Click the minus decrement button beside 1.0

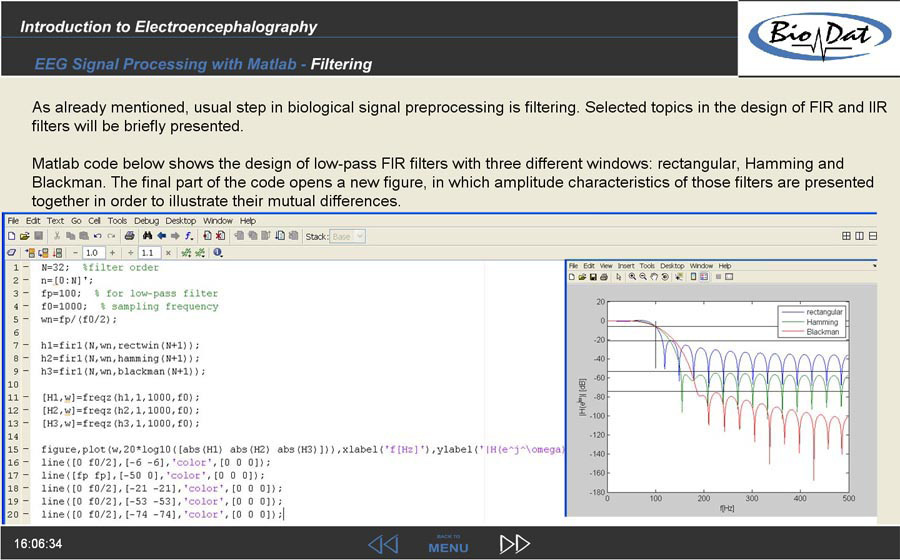pyautogui.click(x=75, y=253)
